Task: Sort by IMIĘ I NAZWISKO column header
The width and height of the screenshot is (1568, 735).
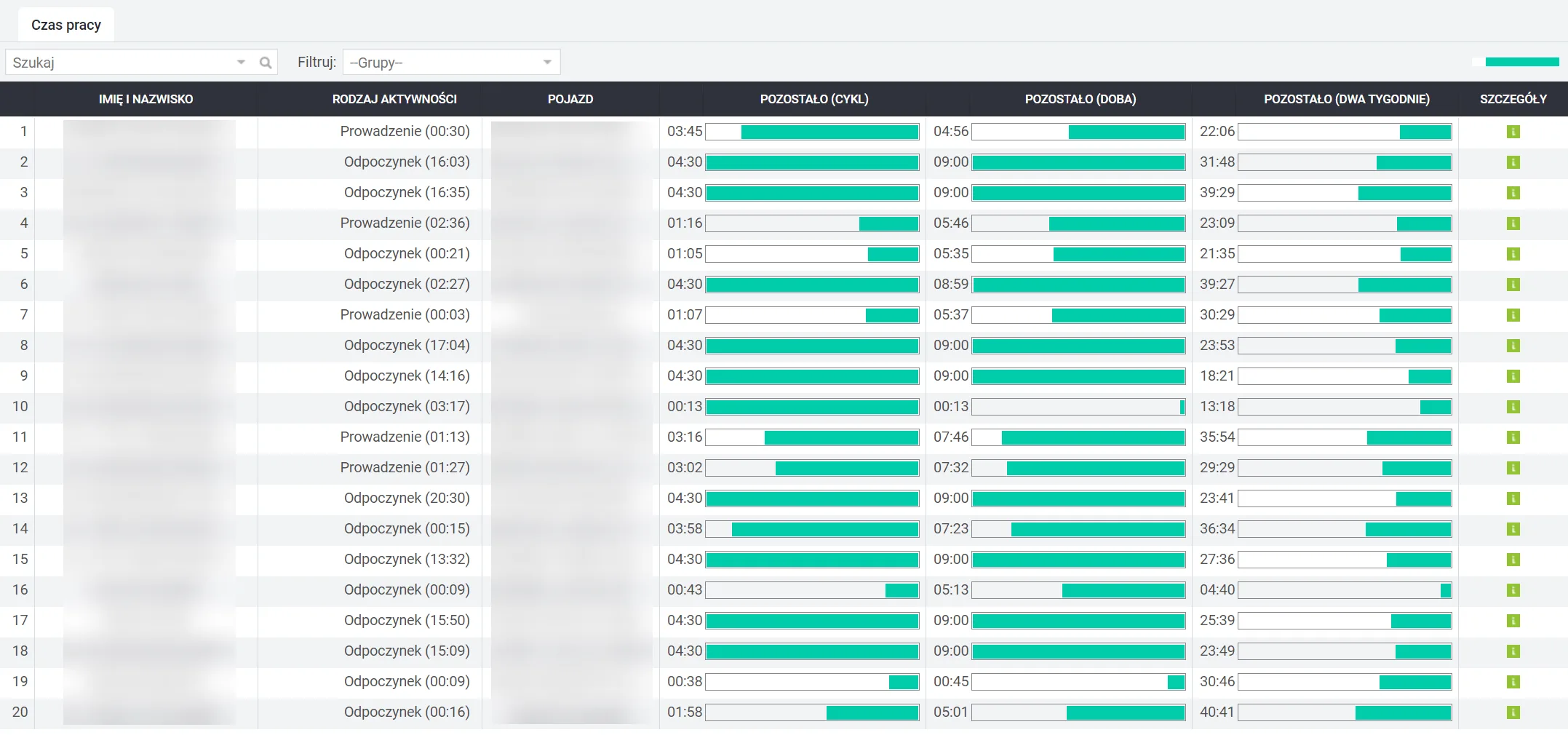Action: tap(146, 99)
